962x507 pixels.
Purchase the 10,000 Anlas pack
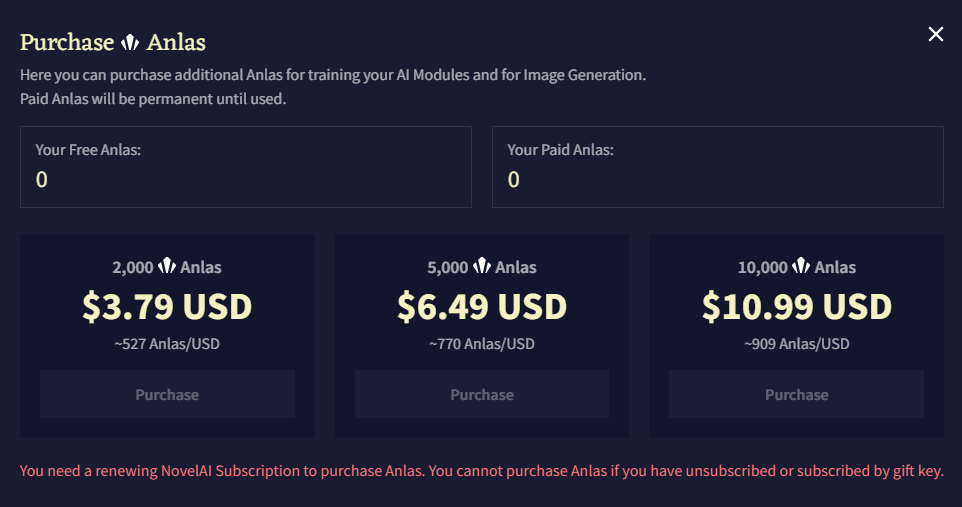point(796,394)
